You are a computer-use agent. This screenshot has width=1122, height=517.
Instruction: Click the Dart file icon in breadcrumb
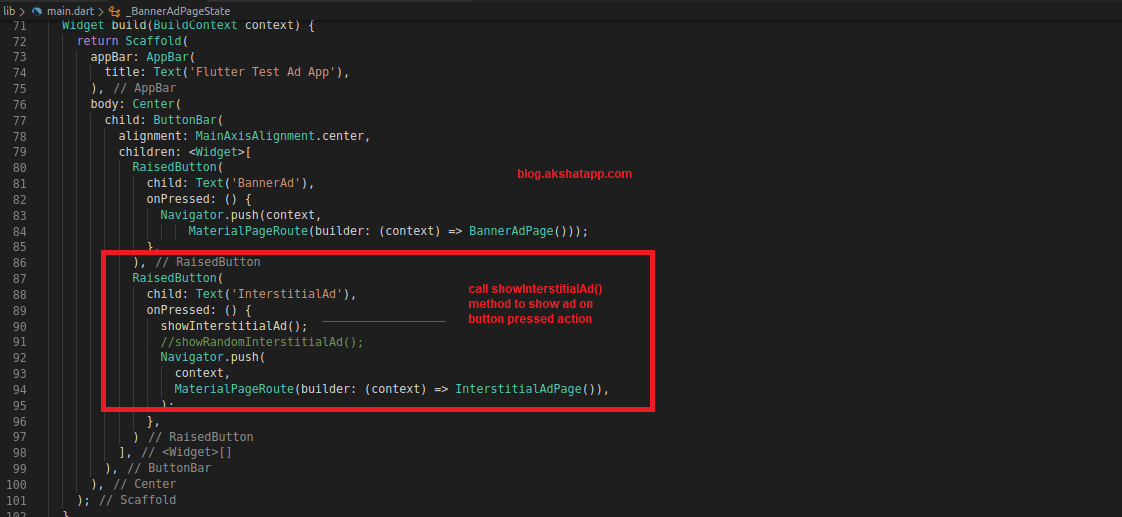click(x=37, y=9)
